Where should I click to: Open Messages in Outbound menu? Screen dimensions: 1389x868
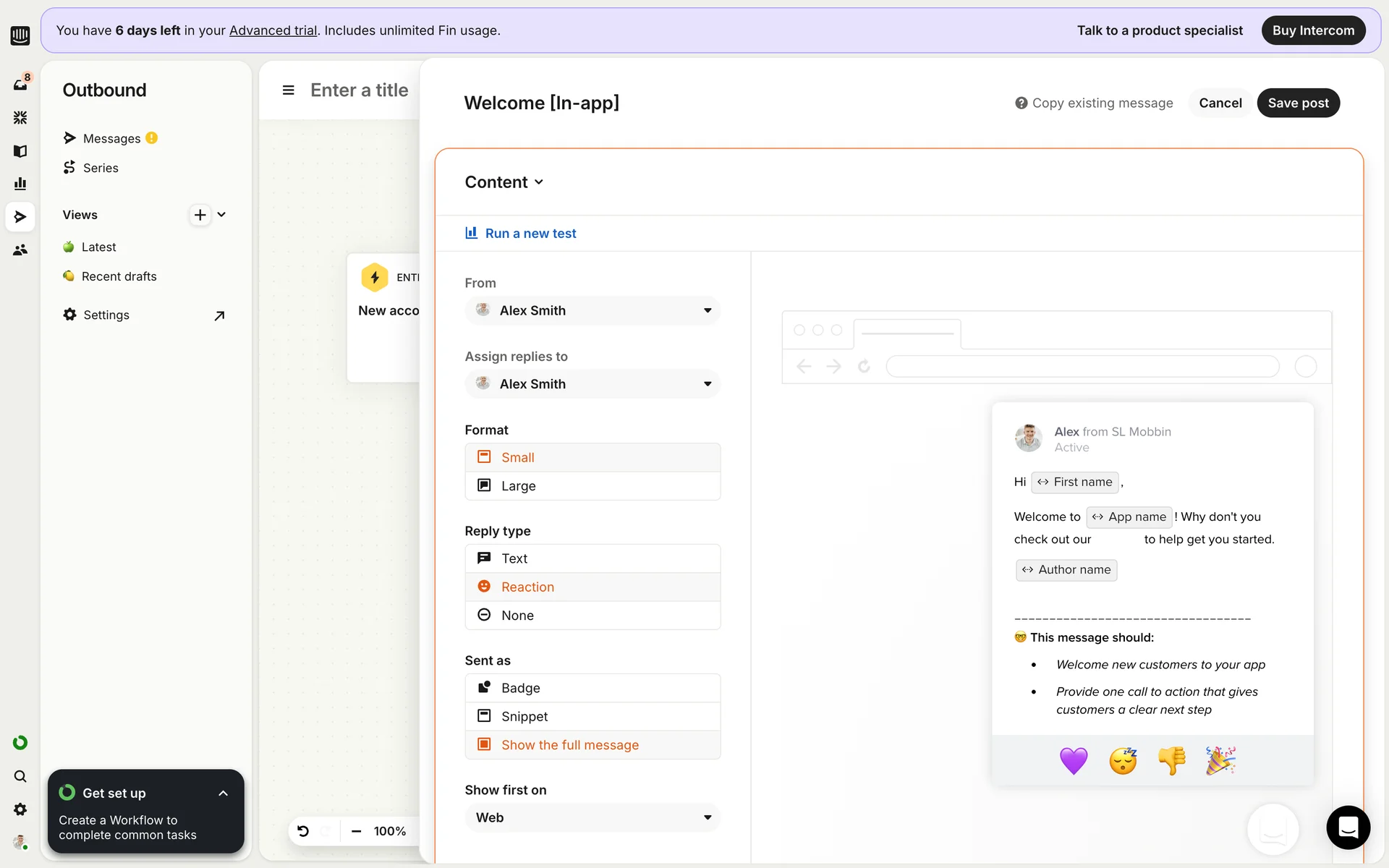point(111,138)
